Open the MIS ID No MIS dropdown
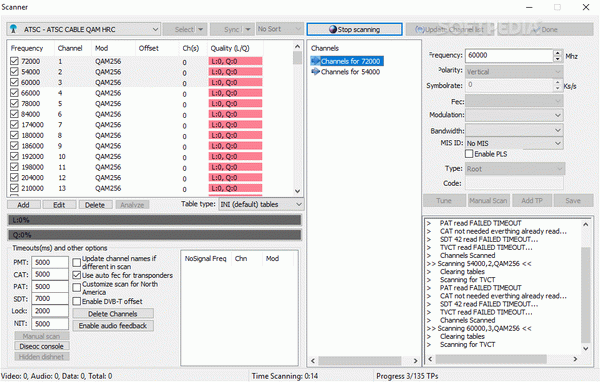The width and height of the screenshot is (600, 382). pos(514,143)
